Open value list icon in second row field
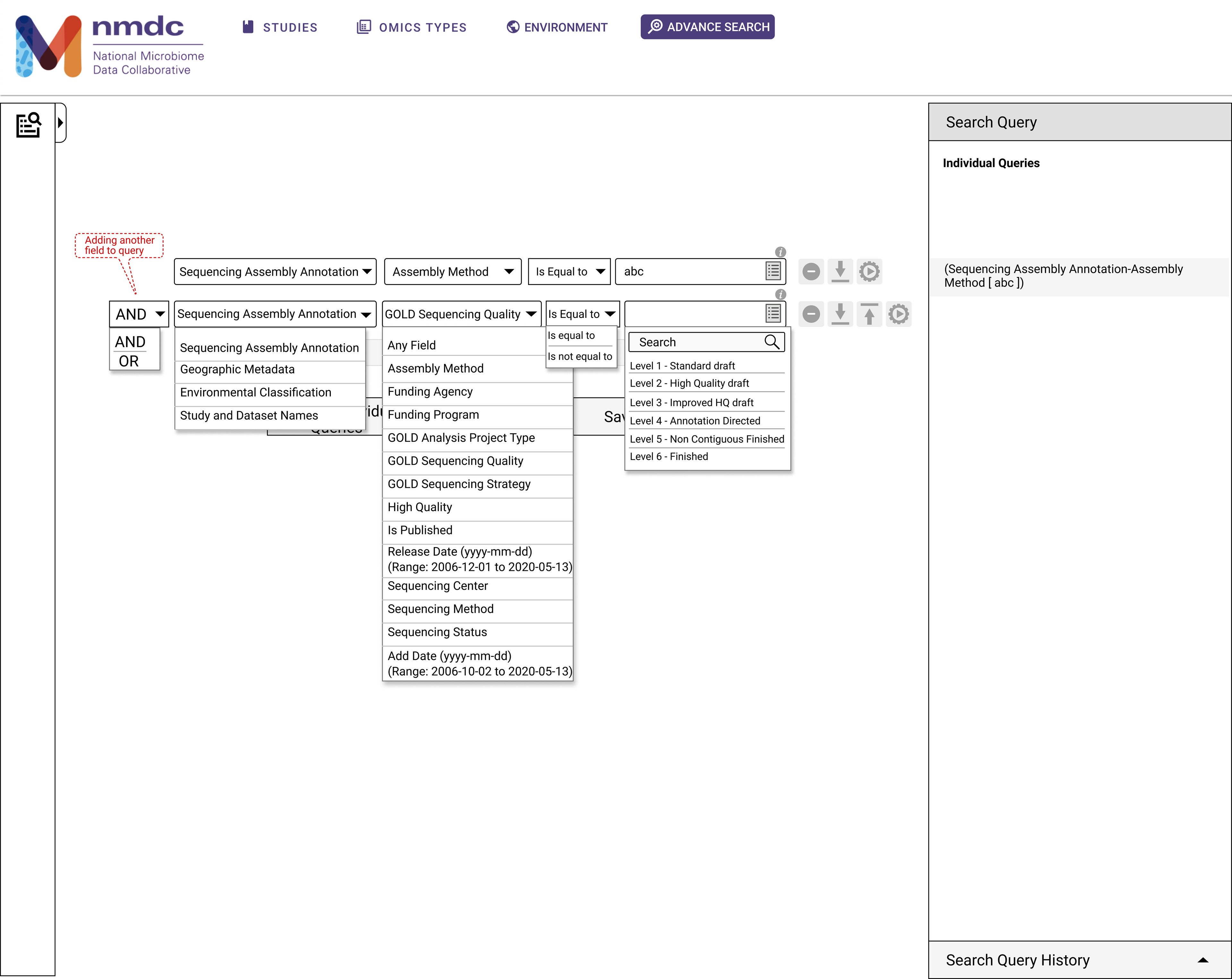This screenshot has height=979, width=1232. [x=773, y=313]
